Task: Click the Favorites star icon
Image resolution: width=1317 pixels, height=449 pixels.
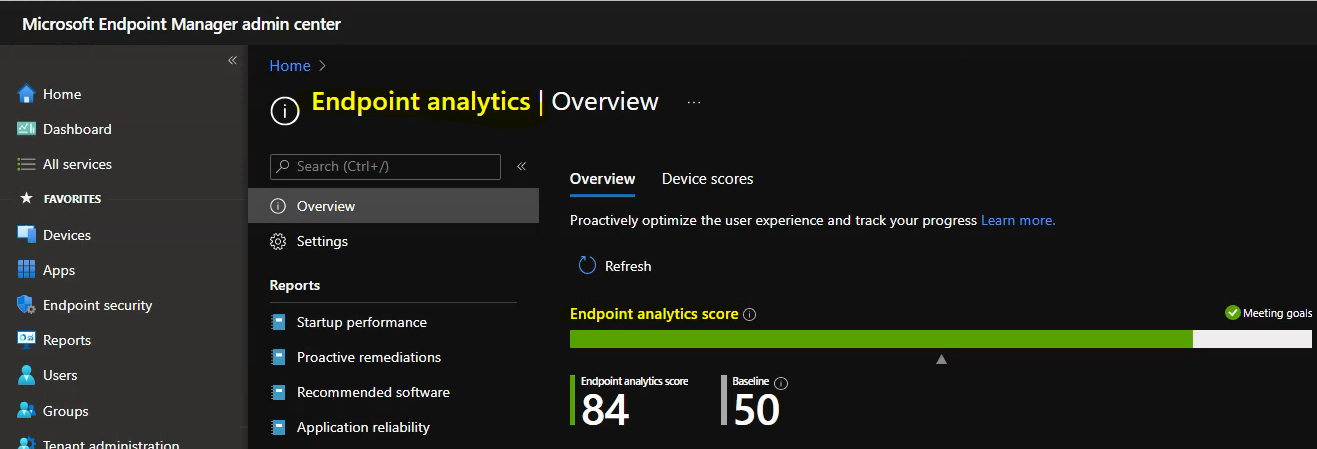Action: (27, 199)
